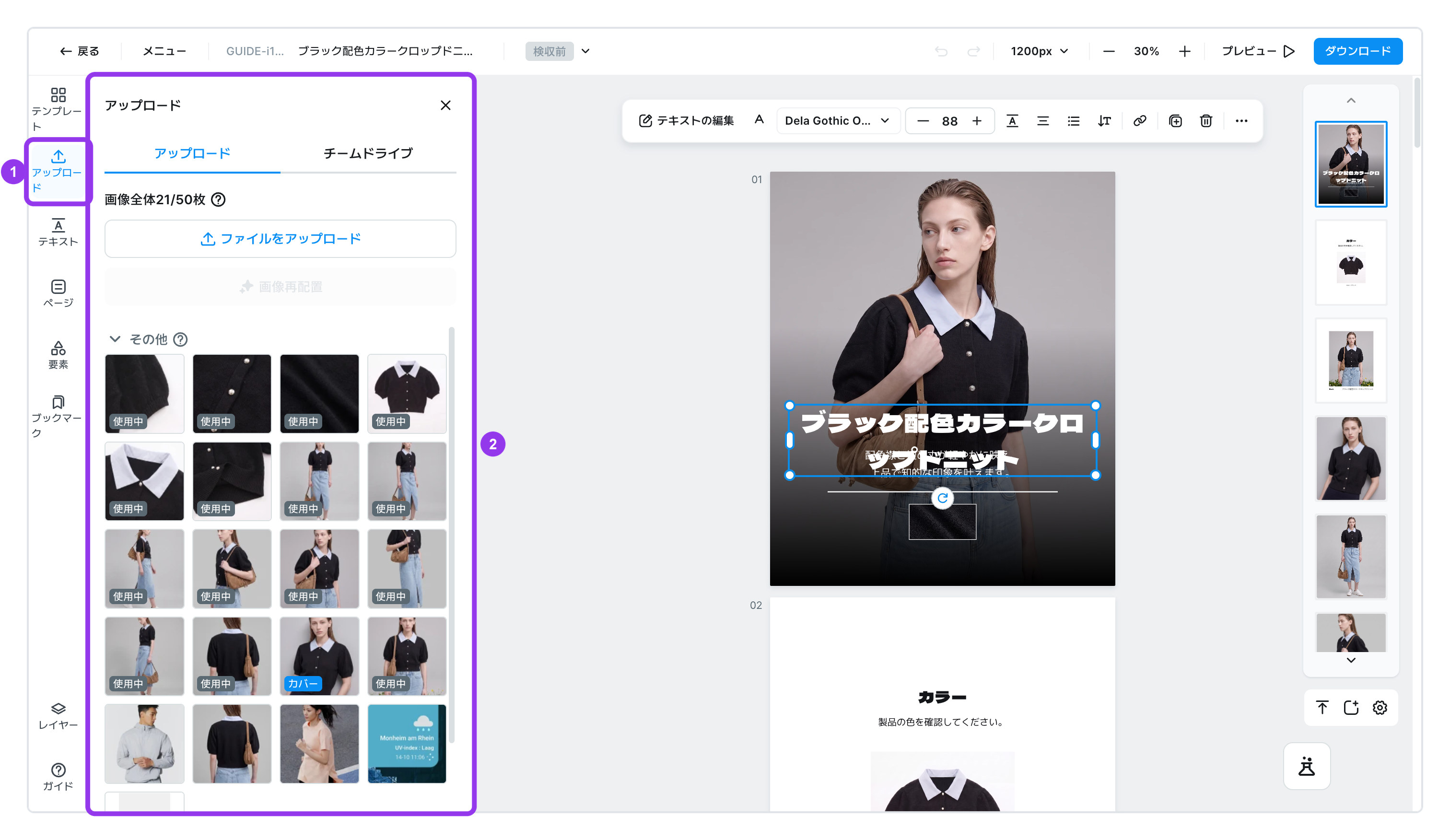Collapse the その他 image section
Viewport: 1450px width, 840px height.
coord(115,339)
